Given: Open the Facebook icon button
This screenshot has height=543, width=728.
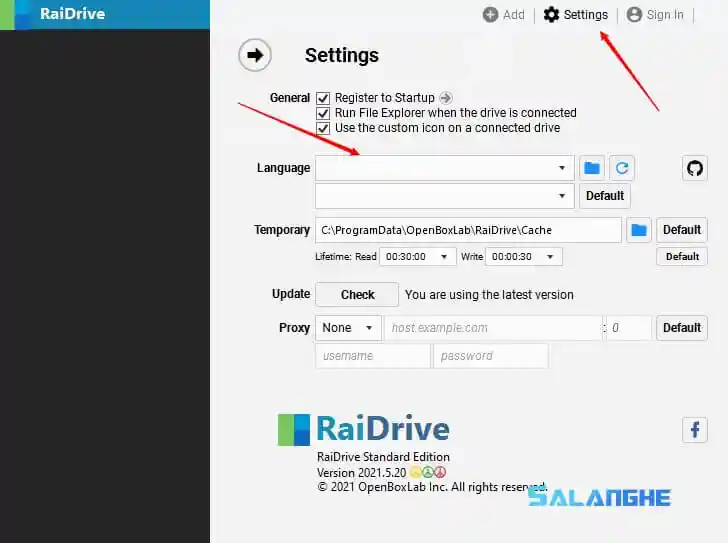Looking at the screenshot, I should pyautogui.click(x=695, y=430).
